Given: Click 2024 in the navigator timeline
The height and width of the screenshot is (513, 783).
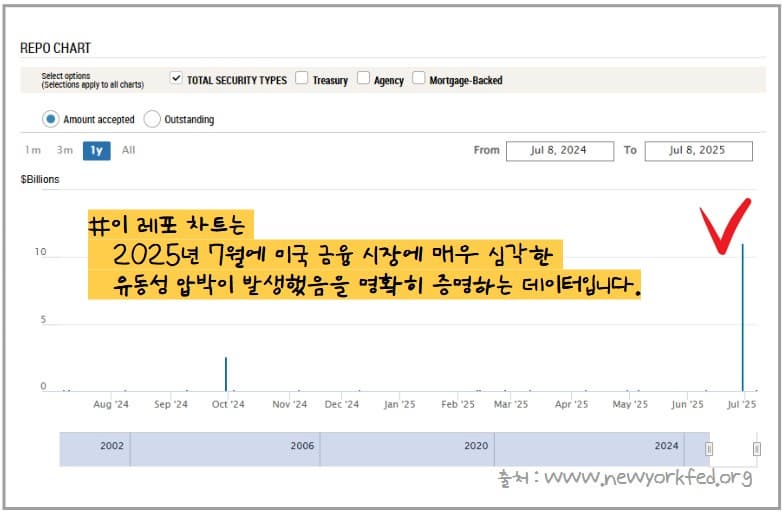Looking at the screenshot, I should point(666,446).
